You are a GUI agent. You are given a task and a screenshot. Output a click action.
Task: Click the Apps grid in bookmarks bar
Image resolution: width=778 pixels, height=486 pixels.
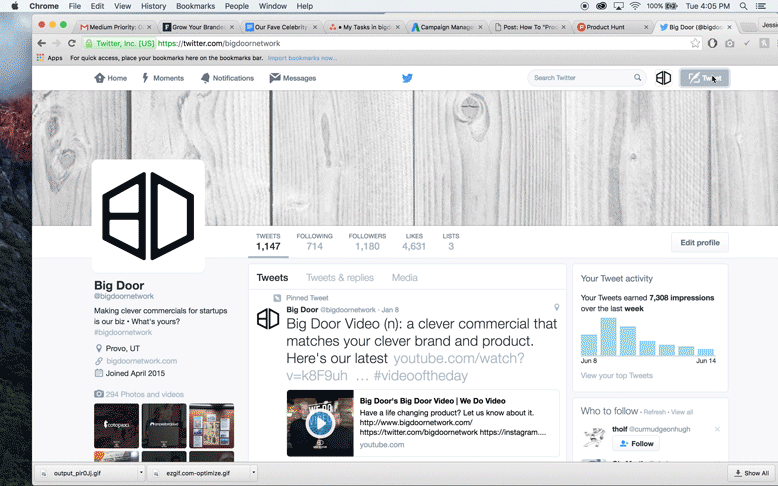(41, 58)
